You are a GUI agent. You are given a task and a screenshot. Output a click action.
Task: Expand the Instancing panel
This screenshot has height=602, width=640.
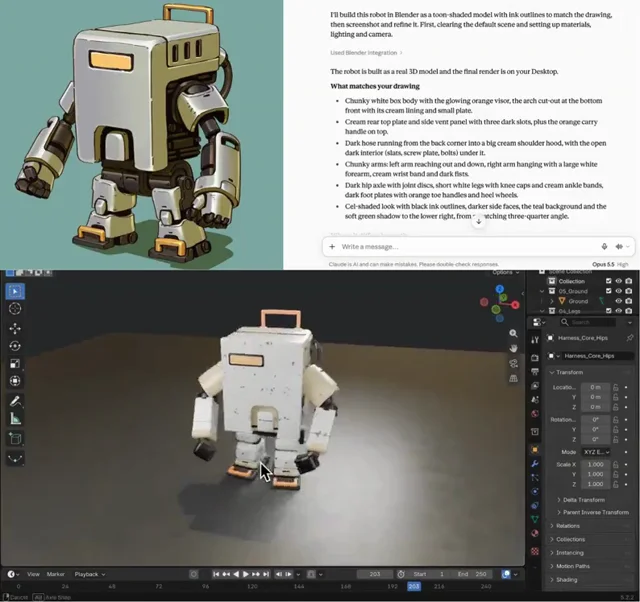pyautogui.click(x=567, y=553)
